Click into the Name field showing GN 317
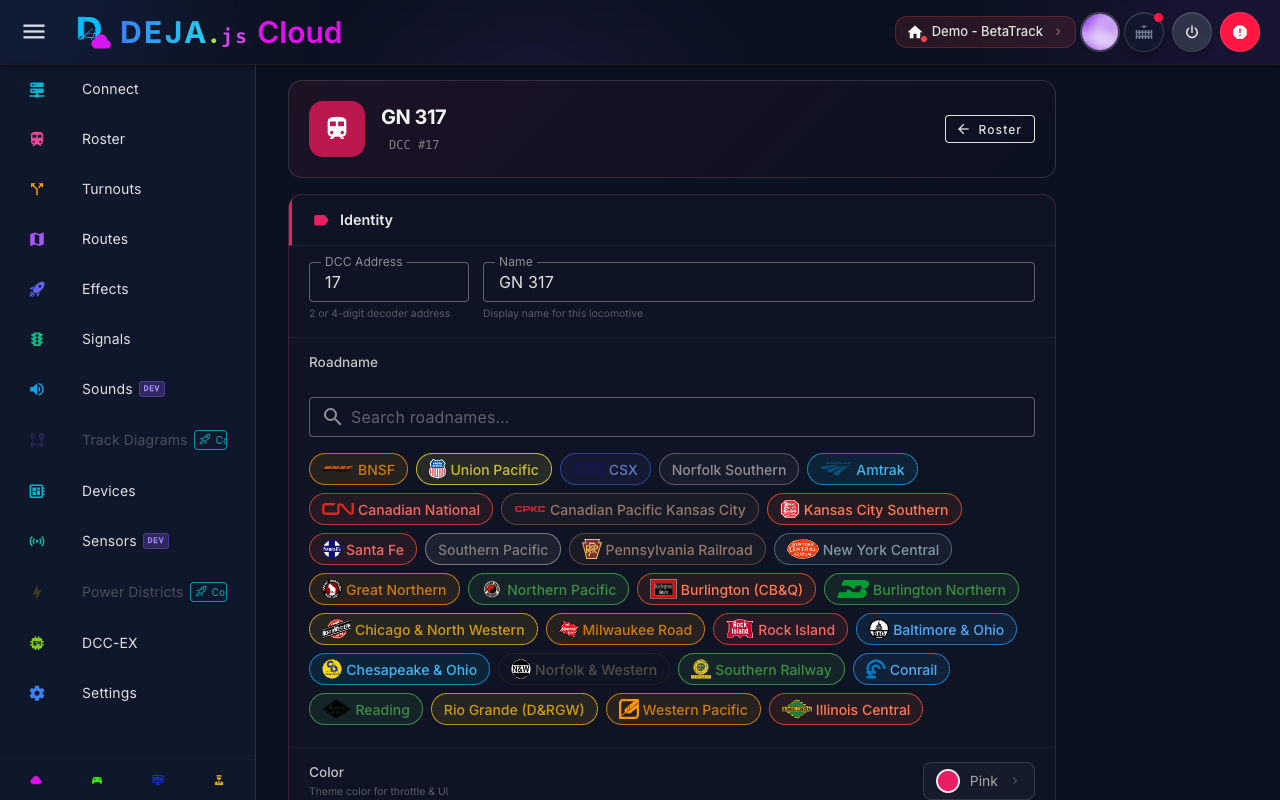The width and height of the screenshot is (1280, 800). pos(759,282)
